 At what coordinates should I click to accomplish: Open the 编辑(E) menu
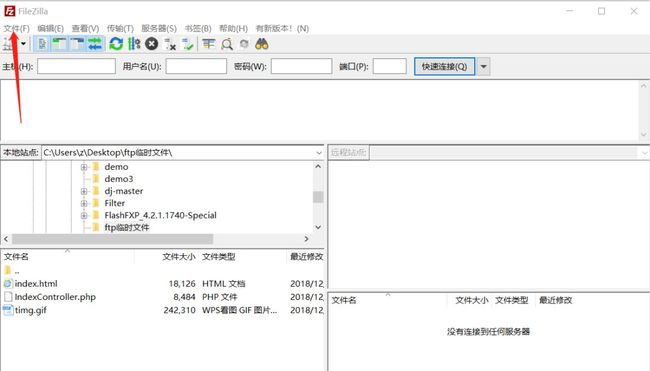click(51, 28)
